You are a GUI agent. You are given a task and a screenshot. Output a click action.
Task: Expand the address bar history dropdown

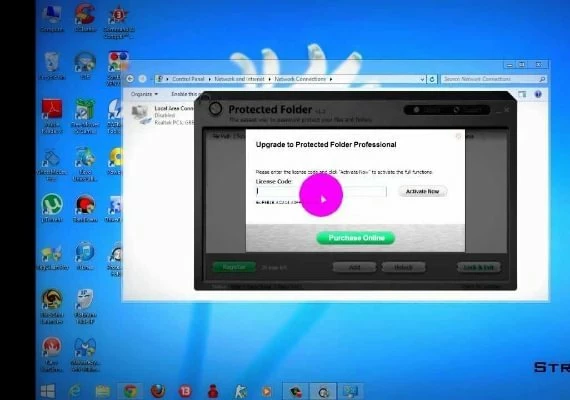422,79
